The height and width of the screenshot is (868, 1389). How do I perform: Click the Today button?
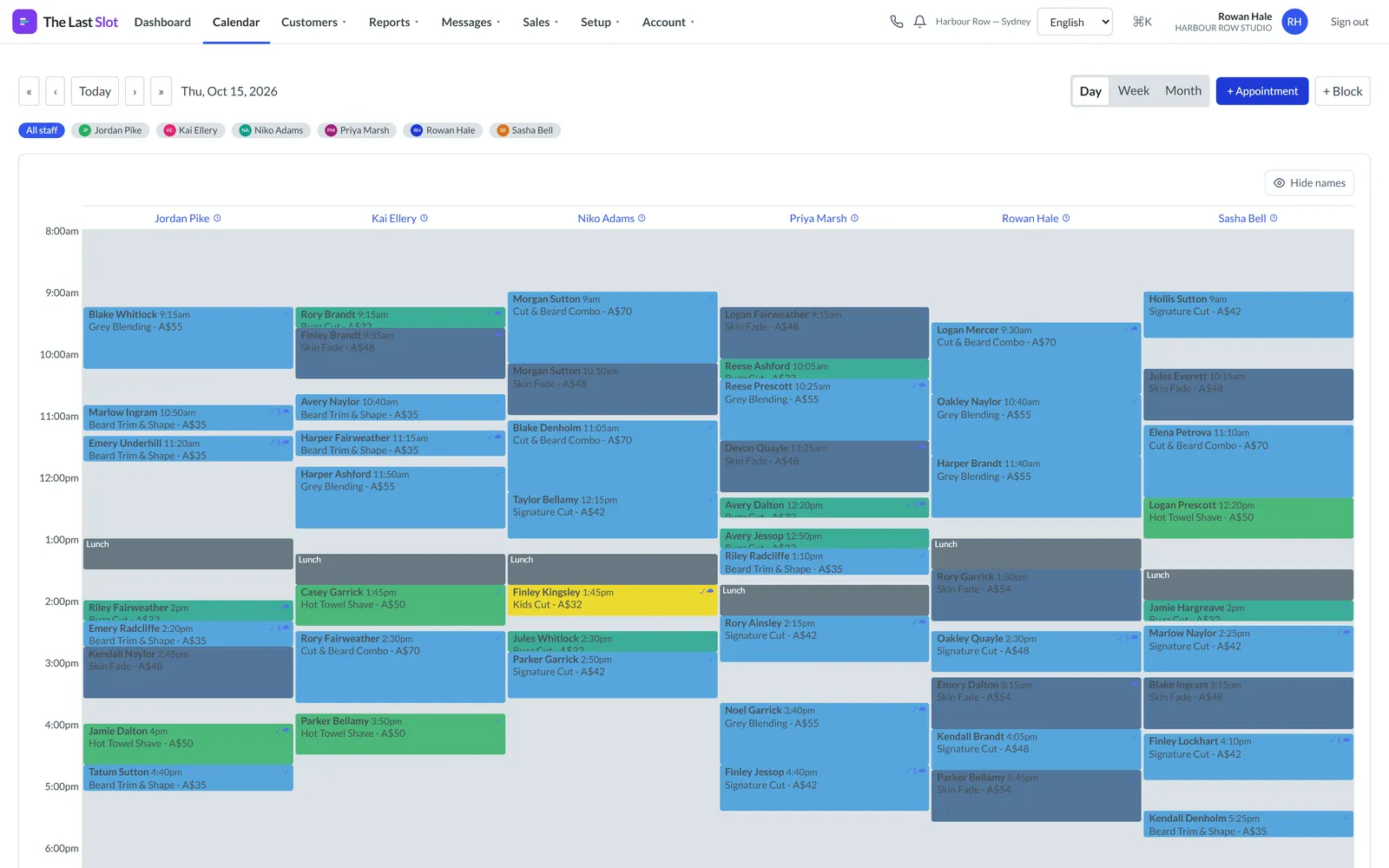(x=95, y=91)
